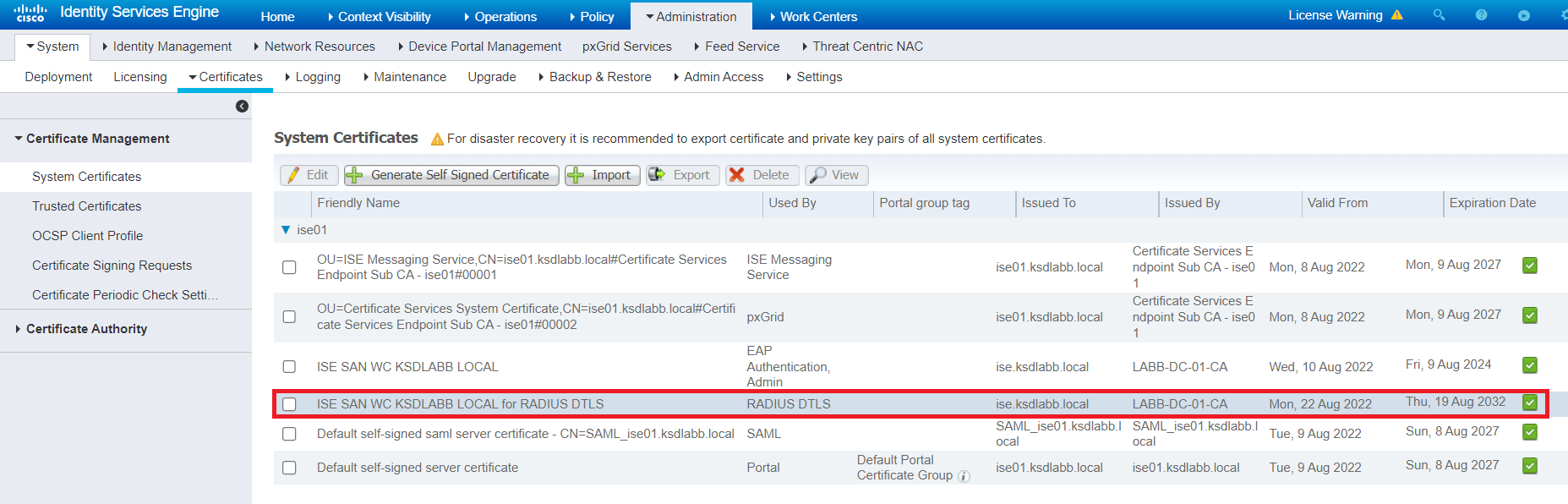Open Feed Service menu
The width and height of the screenshot is (1568, 504).
coord(736,47)
